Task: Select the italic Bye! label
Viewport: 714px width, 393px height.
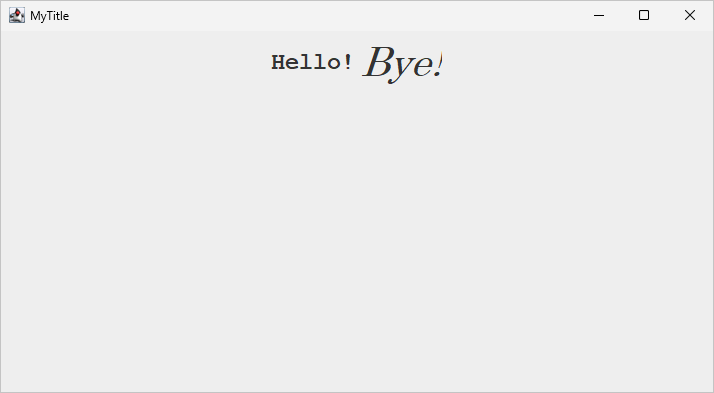Action: click(x=403, y=64)
